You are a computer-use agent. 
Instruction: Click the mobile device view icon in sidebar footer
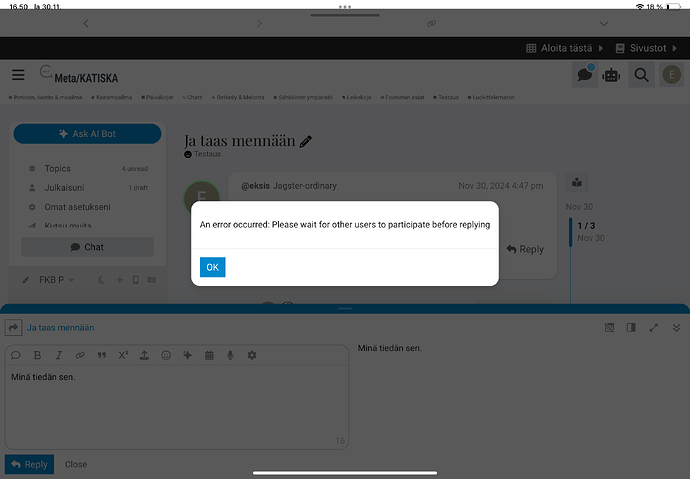click(x=136, y=280)
